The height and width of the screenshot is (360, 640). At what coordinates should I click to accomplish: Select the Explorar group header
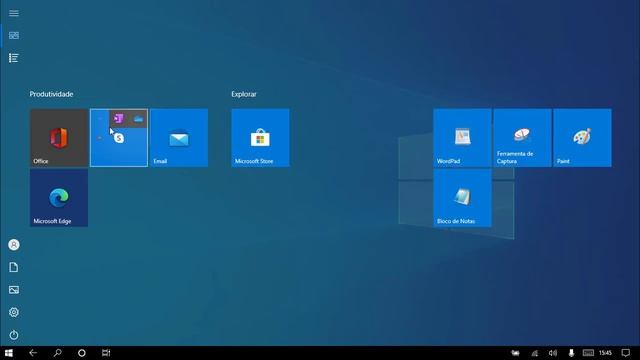pos(244,94)
